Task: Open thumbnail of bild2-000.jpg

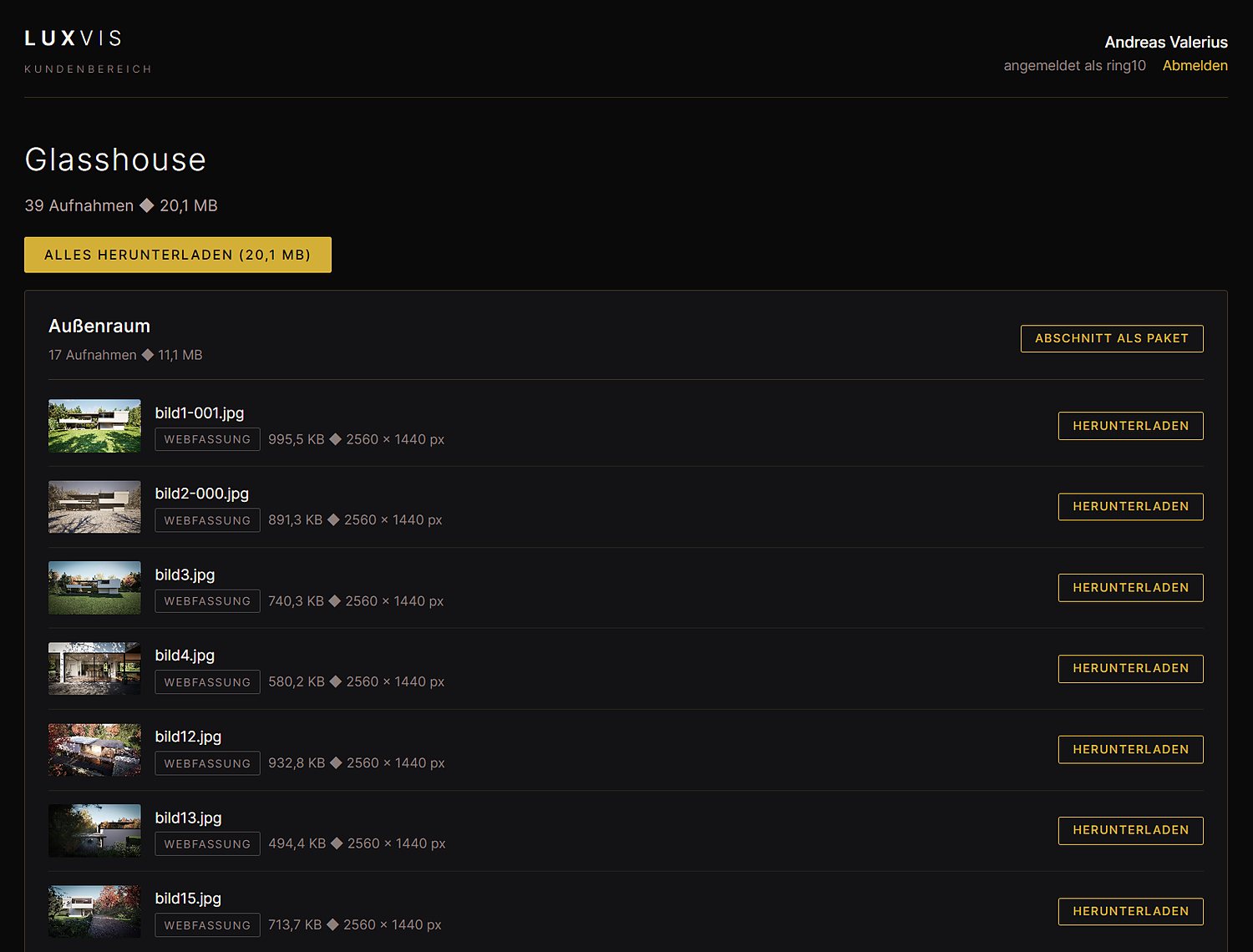Action: click(94, 507)
